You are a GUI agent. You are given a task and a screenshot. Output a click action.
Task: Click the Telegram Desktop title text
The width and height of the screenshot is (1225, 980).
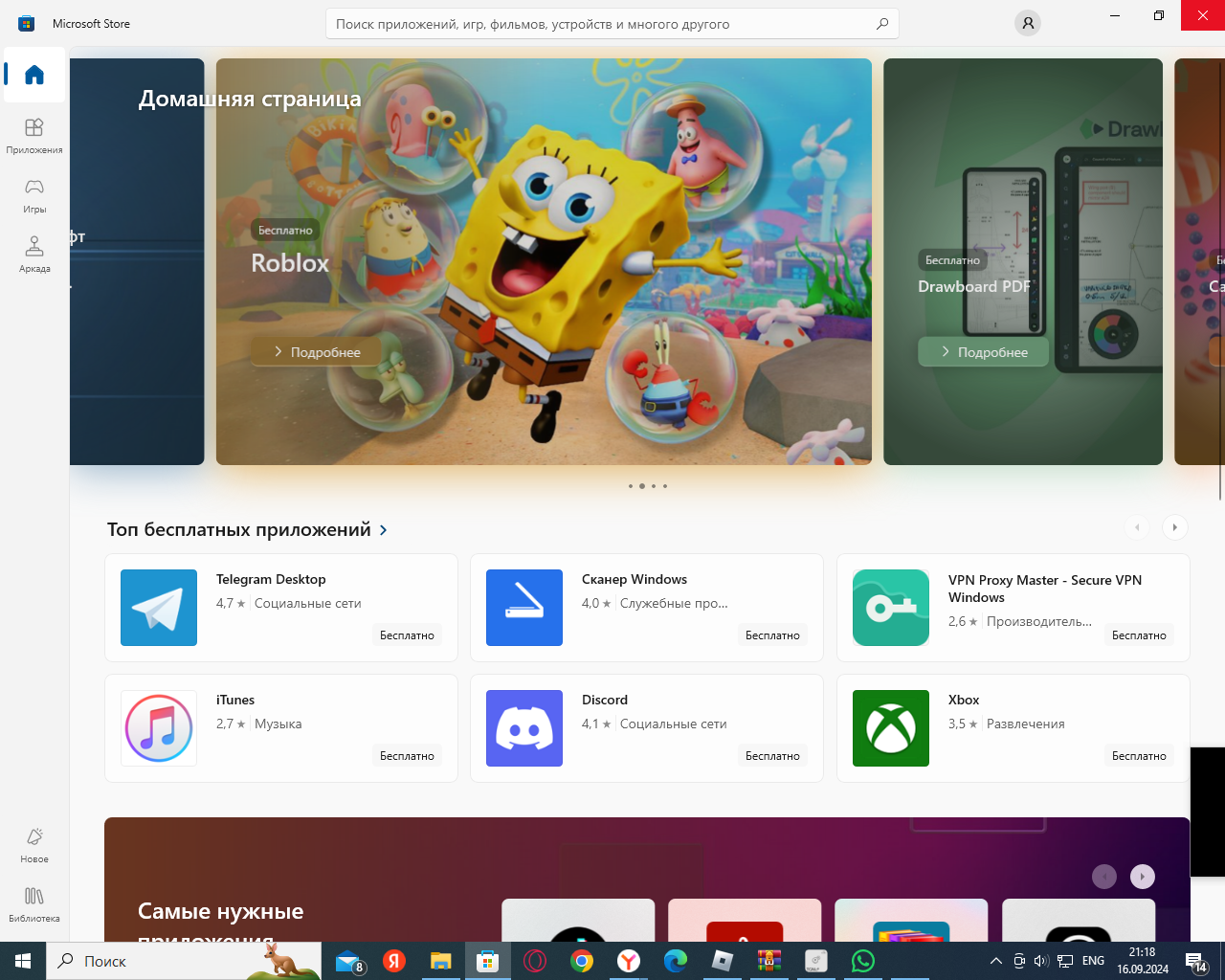tap(271, 579)
